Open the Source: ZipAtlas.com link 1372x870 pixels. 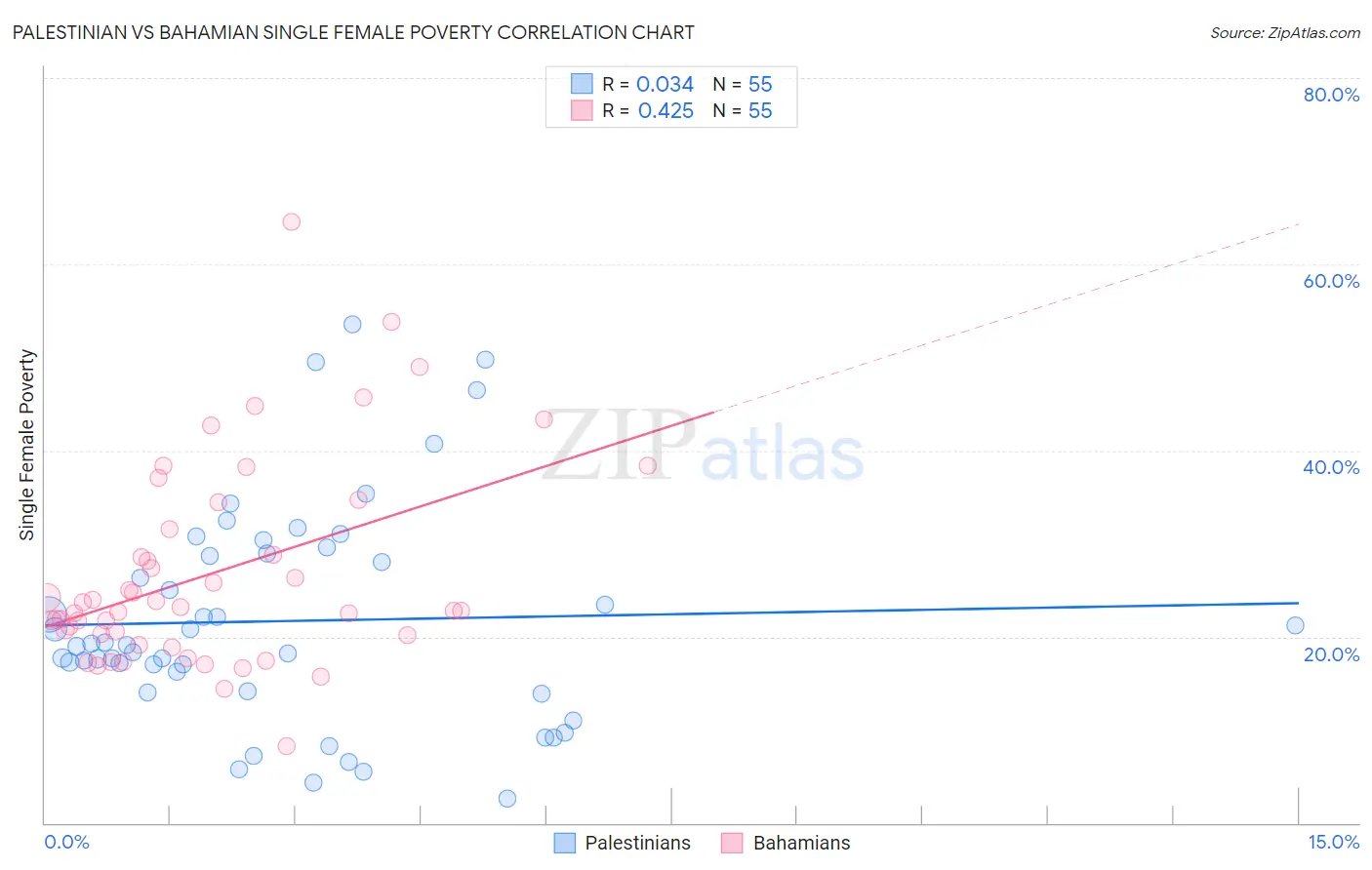[x=1284, y=32]
